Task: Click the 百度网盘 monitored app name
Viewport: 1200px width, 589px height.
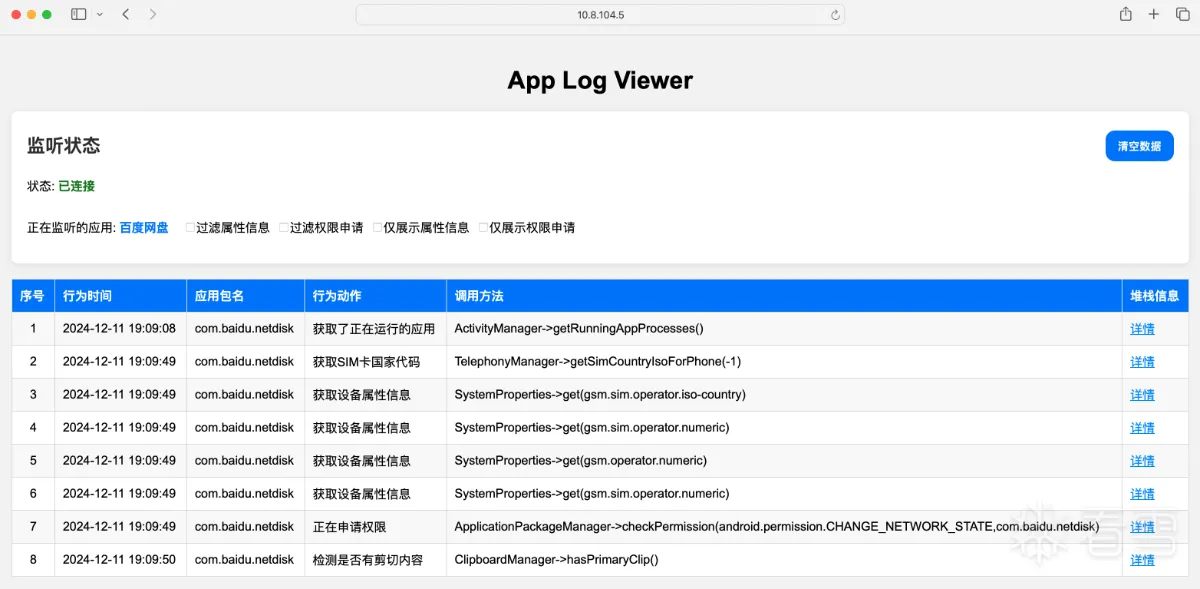Action: click(x=144, y=228)
